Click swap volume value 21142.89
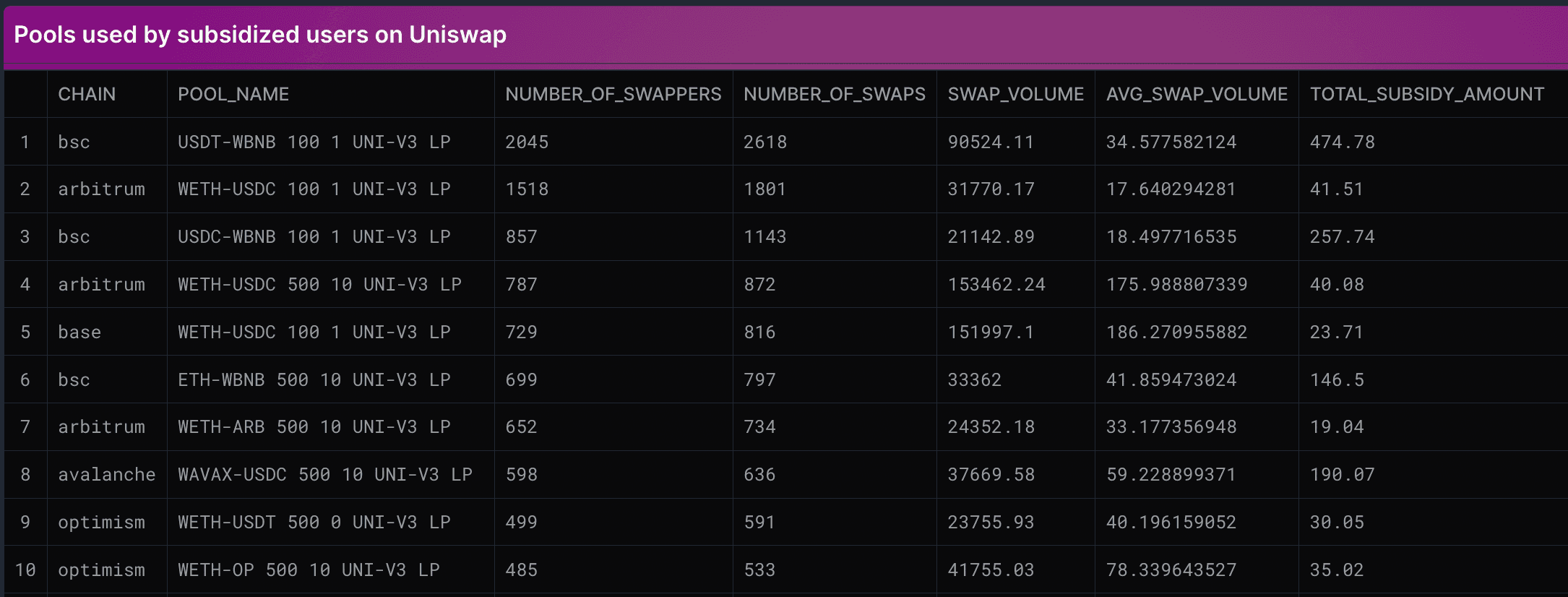Viewport: 1568px width, 597px height. (991, 236)
